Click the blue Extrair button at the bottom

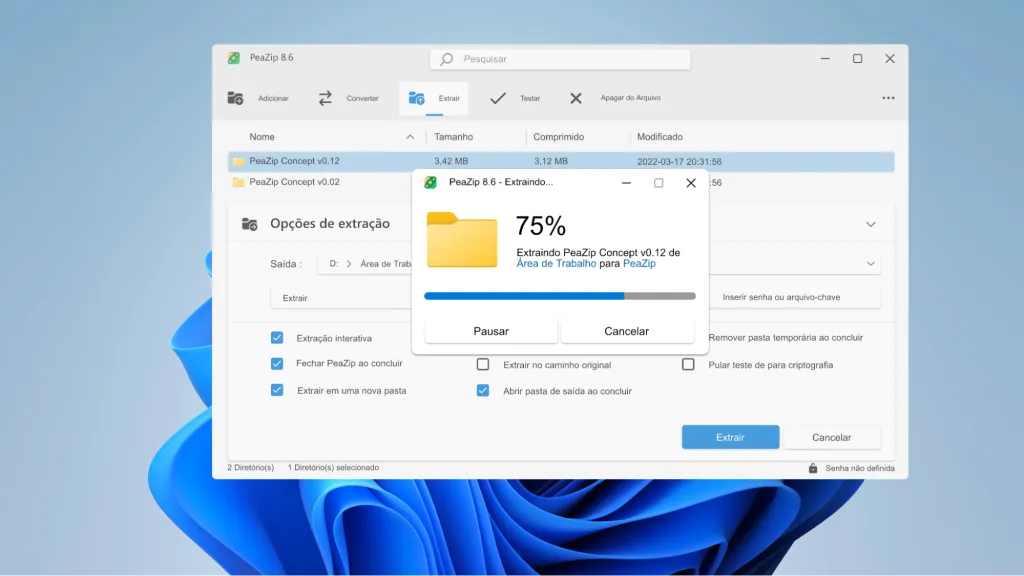pos(730,437)
